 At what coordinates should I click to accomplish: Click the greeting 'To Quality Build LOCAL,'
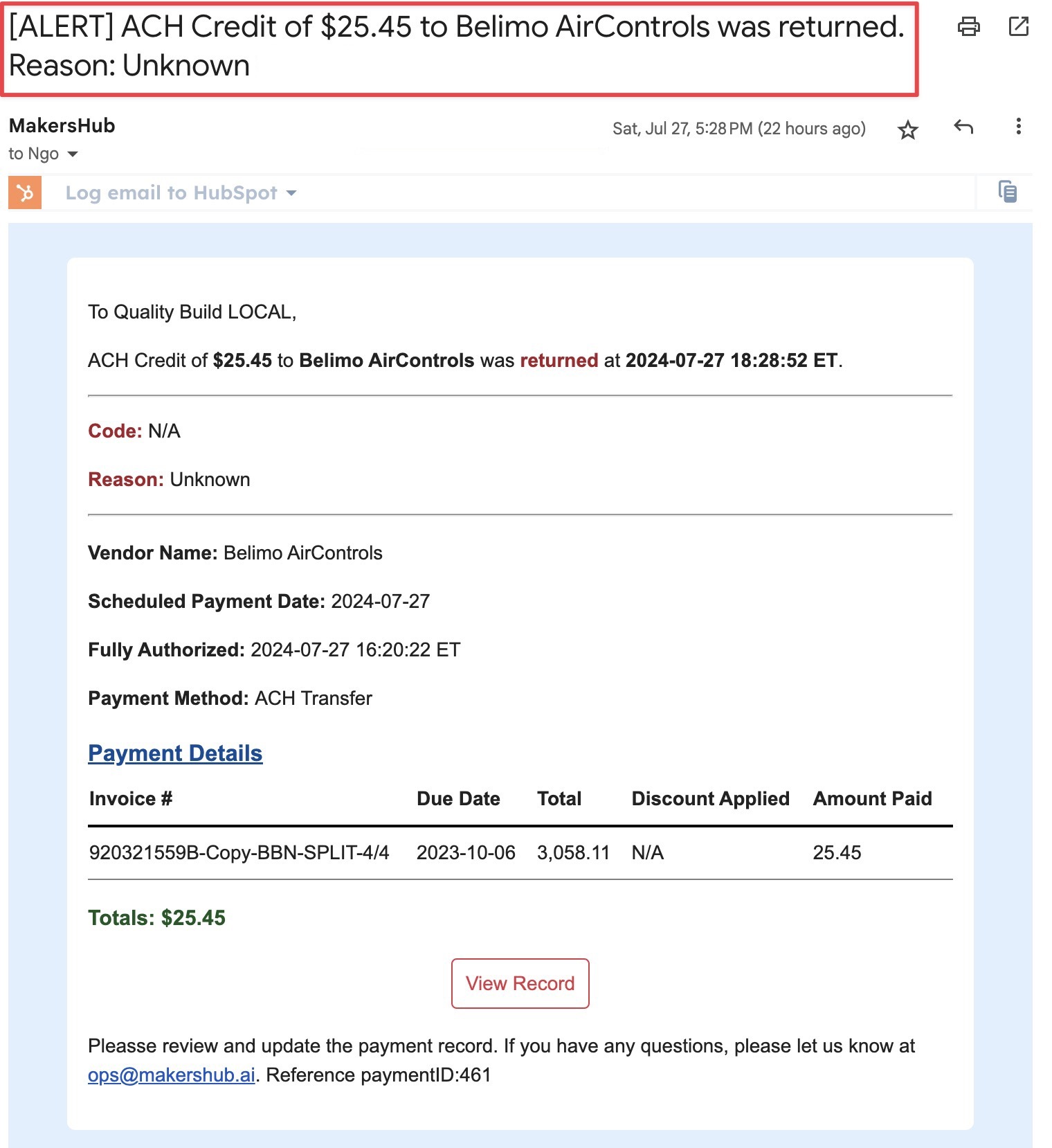coord(192,312)
